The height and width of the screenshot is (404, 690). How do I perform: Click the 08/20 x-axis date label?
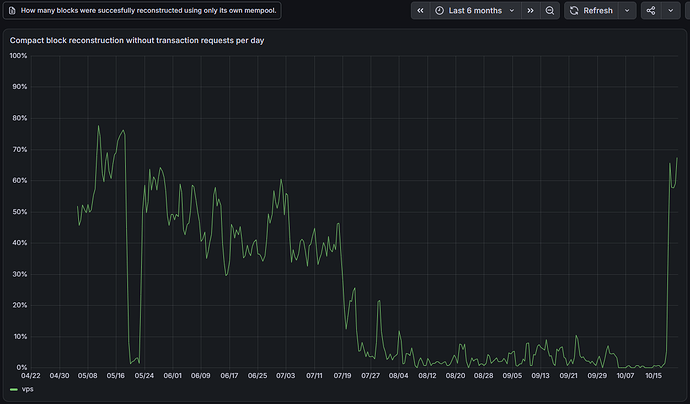click(455, 376)
